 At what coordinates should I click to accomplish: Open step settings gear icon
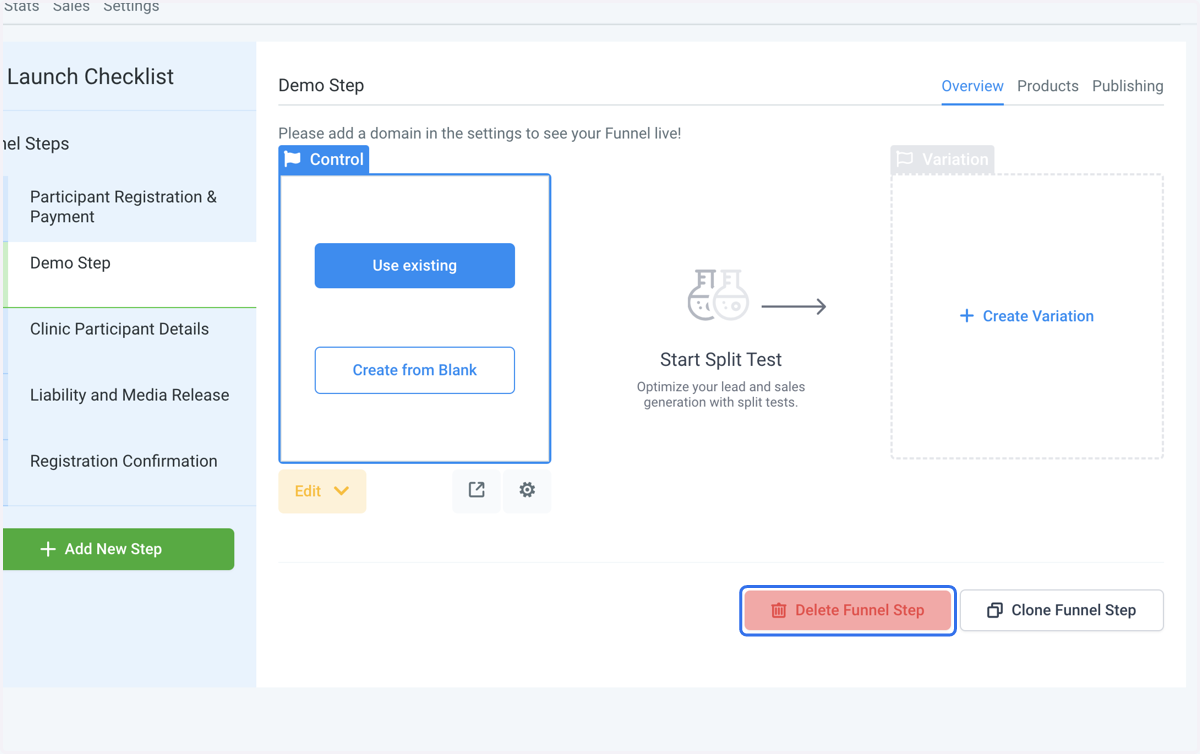click(527, 490)
